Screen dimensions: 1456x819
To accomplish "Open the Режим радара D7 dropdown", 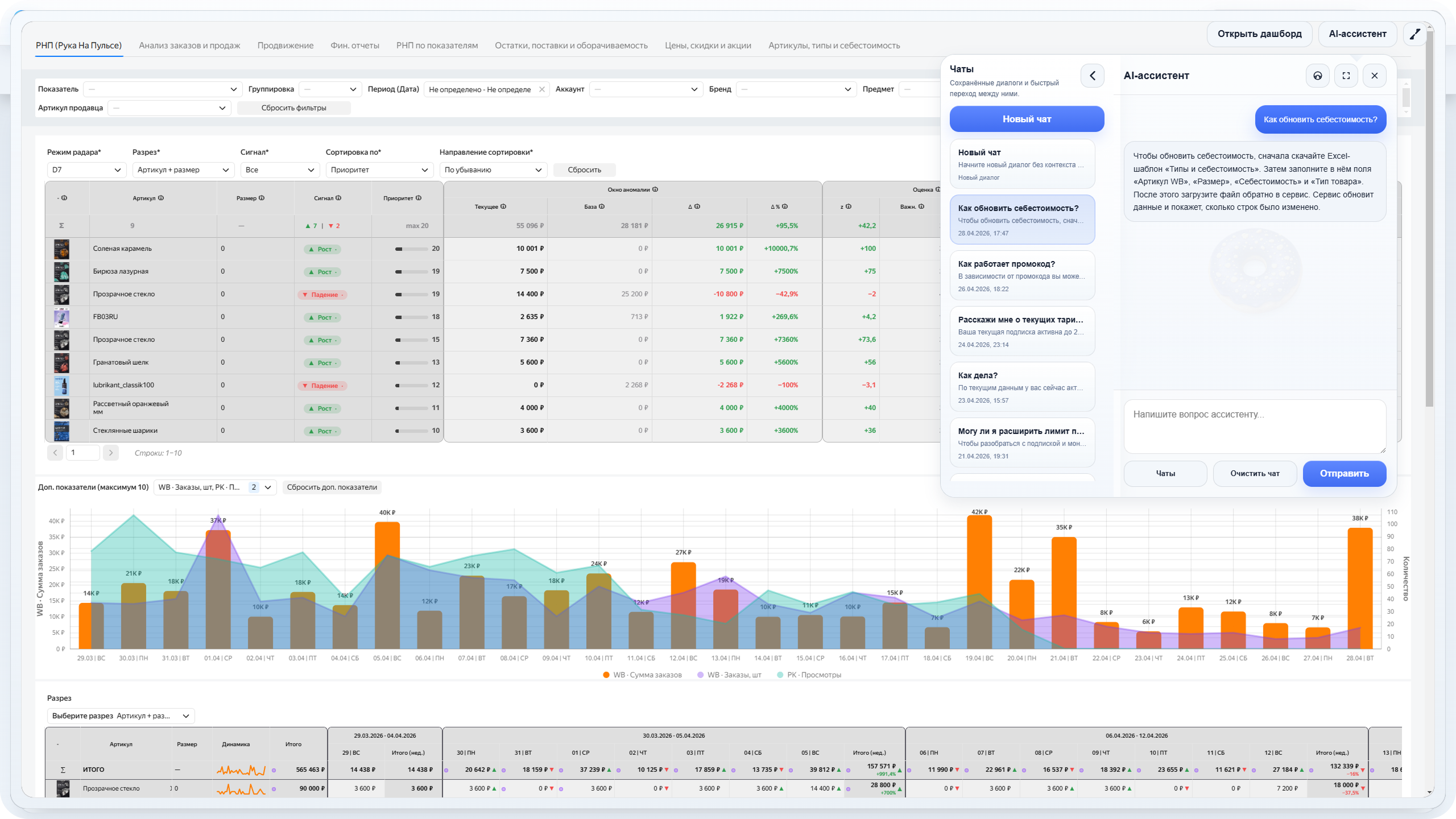I will click(86, 169).
